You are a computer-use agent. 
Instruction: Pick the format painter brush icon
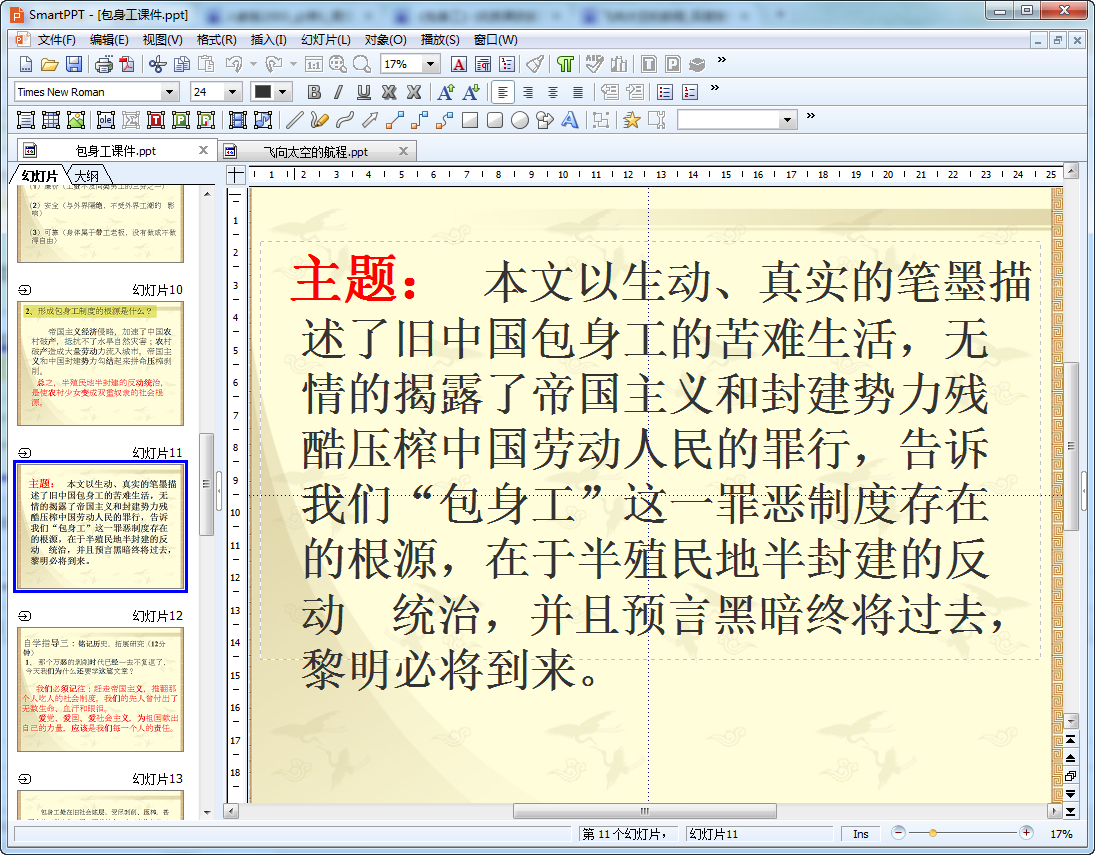[535, 65]
